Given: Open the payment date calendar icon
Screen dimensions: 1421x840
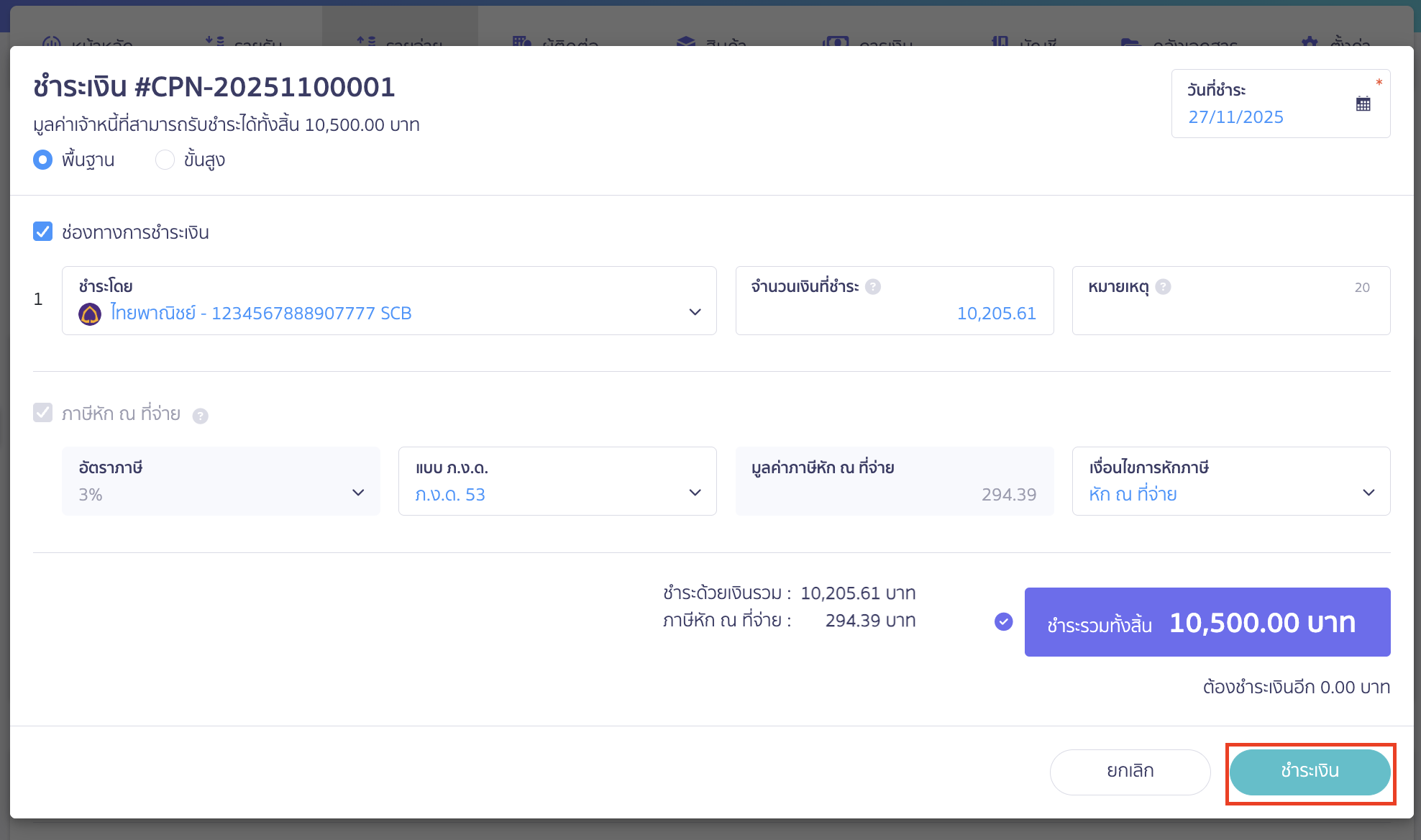Looking at the screenshot, I should tap(1363, 104).
